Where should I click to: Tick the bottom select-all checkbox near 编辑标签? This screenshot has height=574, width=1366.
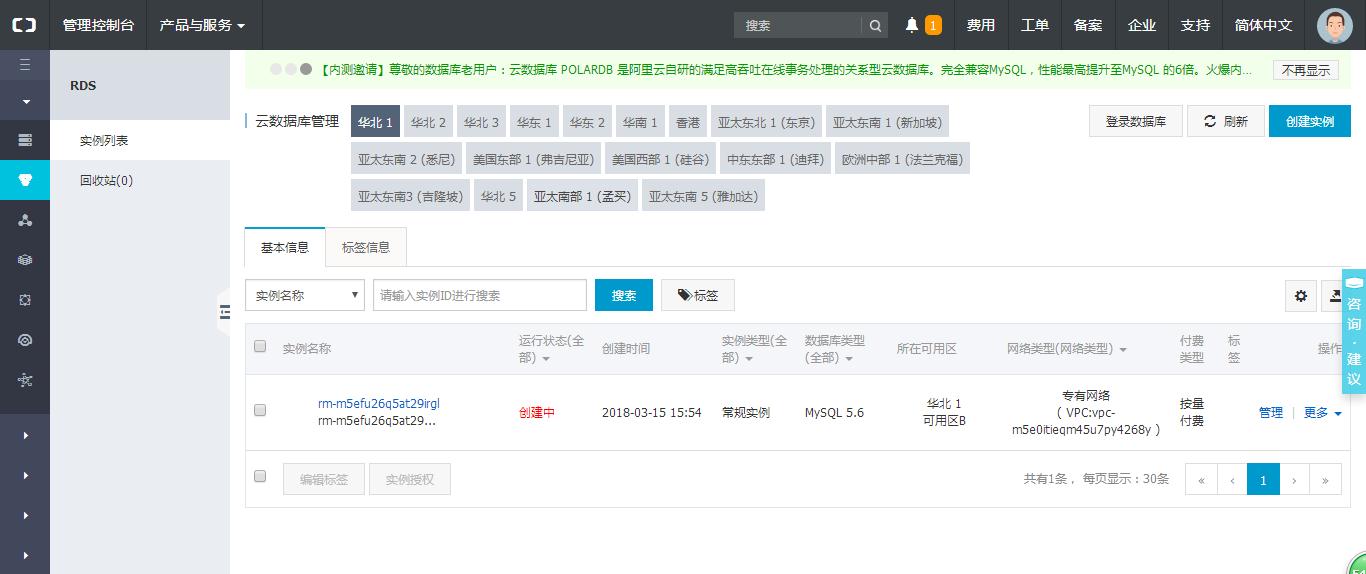tap(260, 476)
